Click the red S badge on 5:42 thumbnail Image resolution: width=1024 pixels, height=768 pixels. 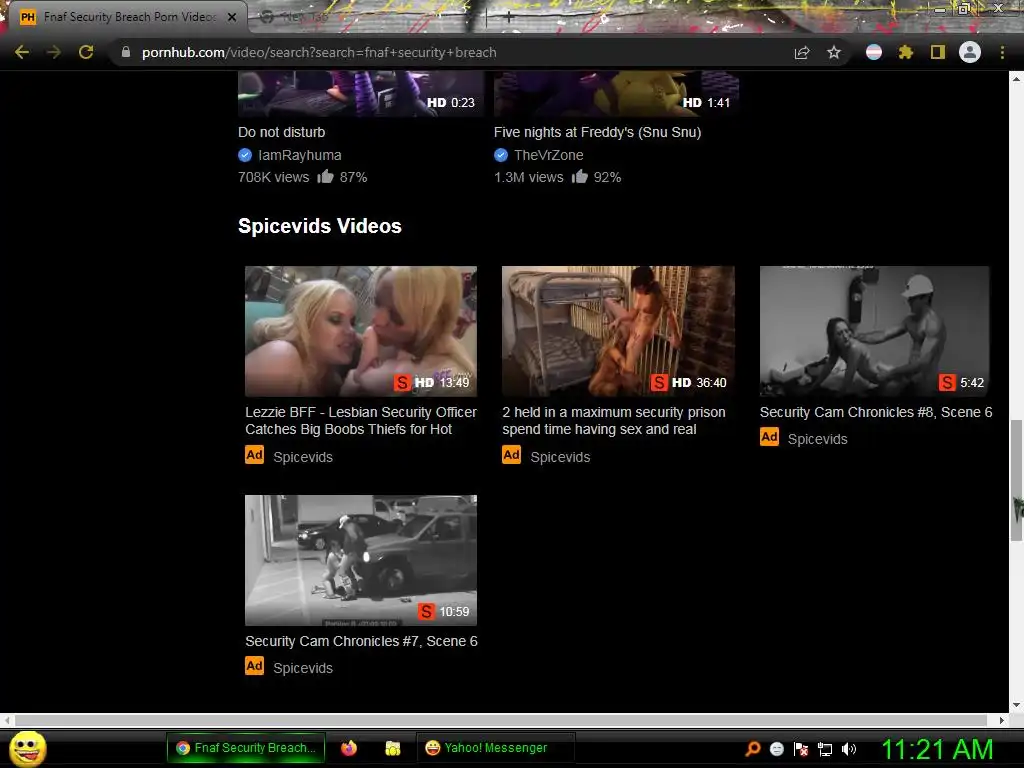coord(947,383)
